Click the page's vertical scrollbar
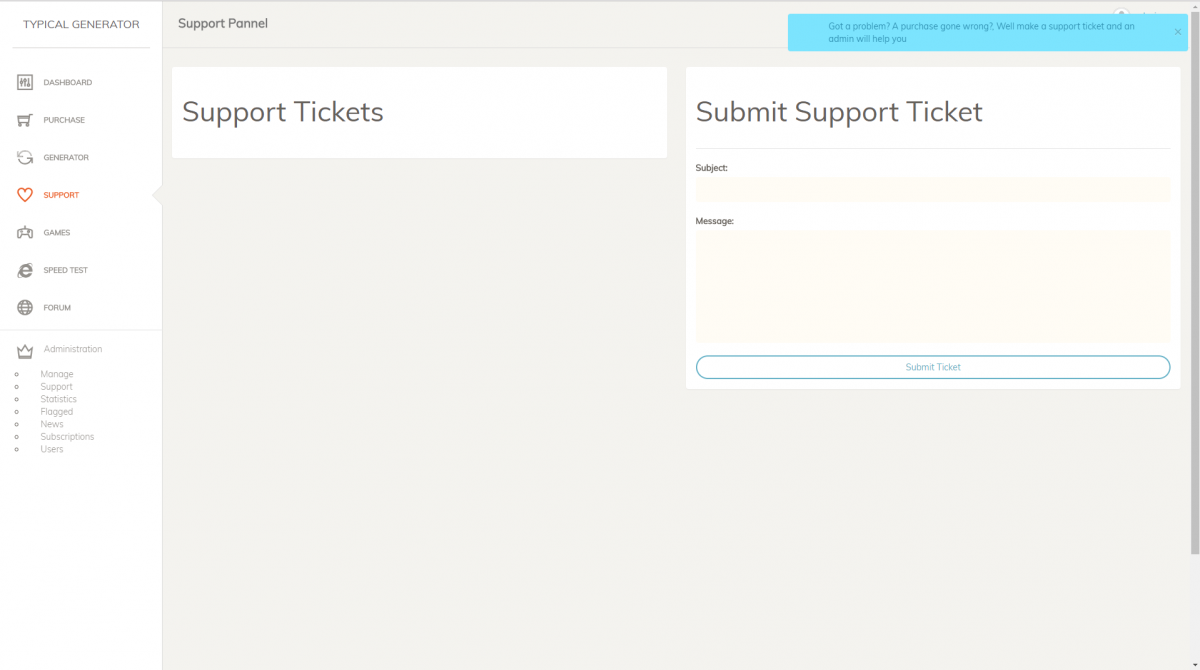 [1195, 300]
